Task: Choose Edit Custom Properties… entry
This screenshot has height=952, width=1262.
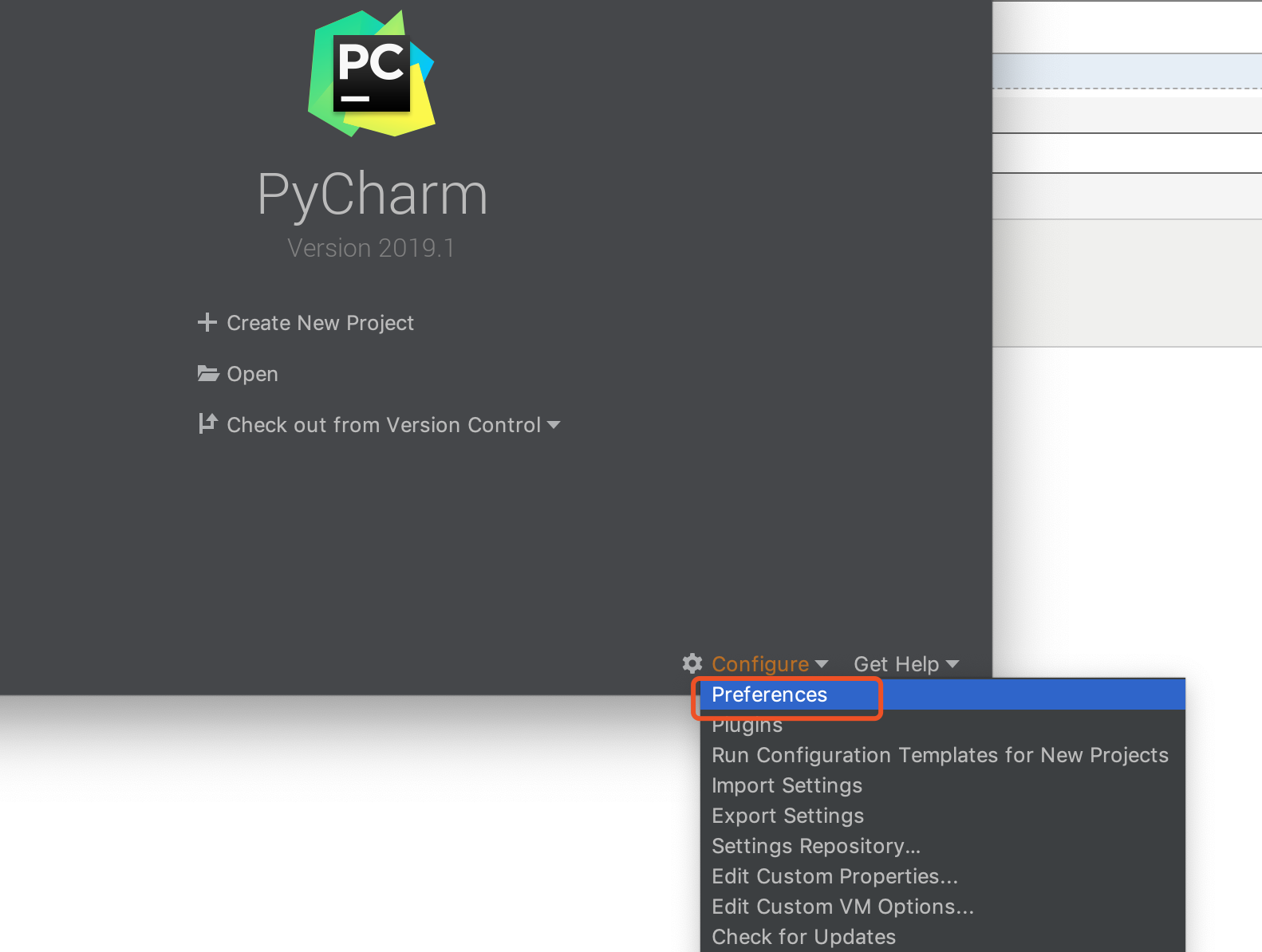Action: coord(942,876)
